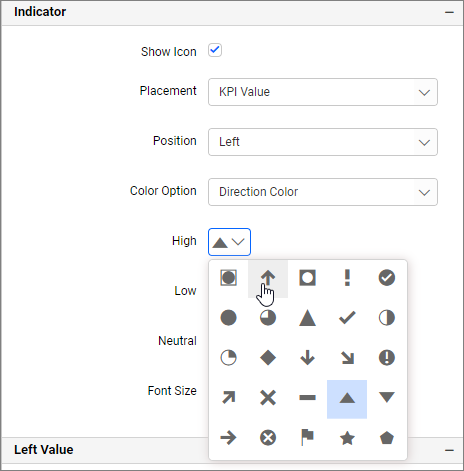
Task: Select the square with hollow circle icon
Action: tap(307, 278)
